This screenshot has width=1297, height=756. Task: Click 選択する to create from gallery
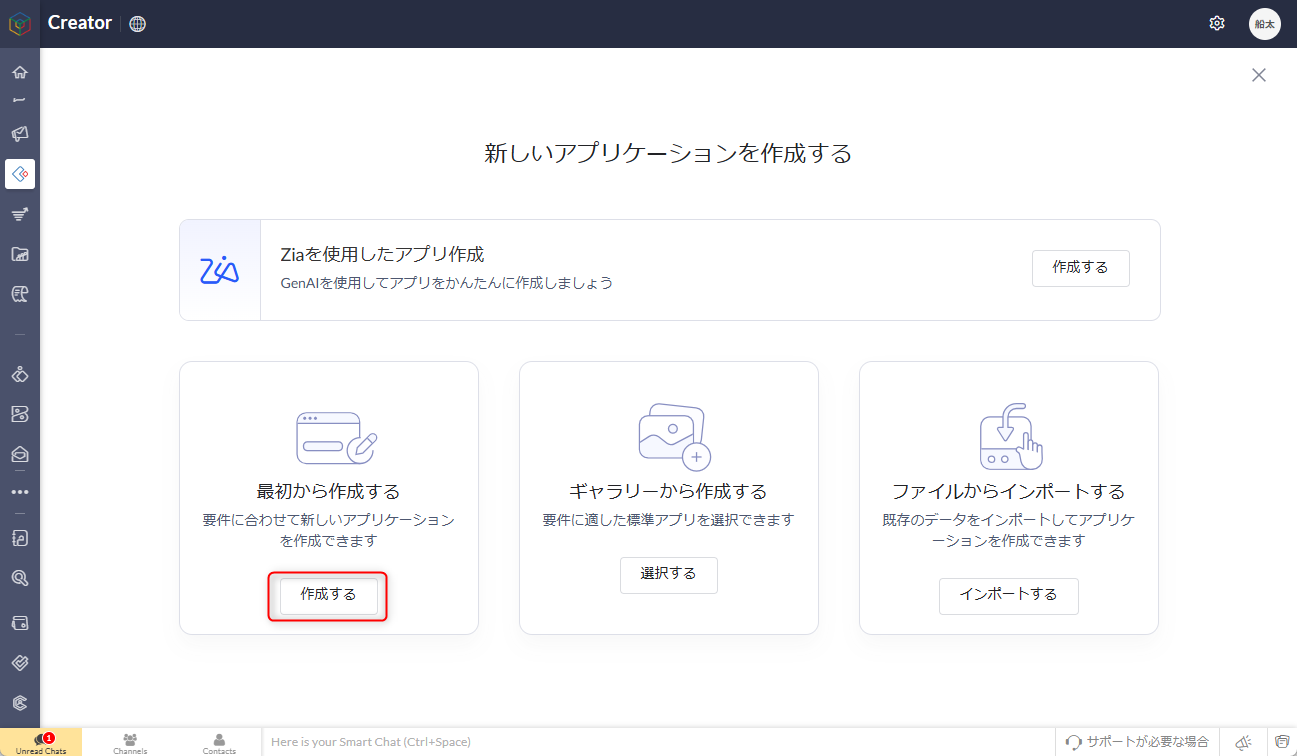[x=668, y=574]
